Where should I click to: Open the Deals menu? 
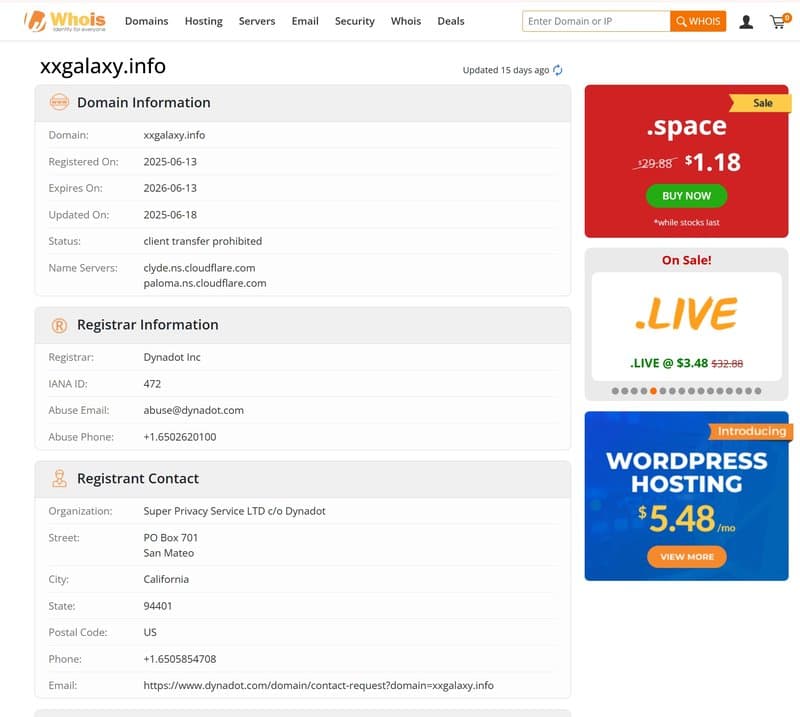point(450,20)
